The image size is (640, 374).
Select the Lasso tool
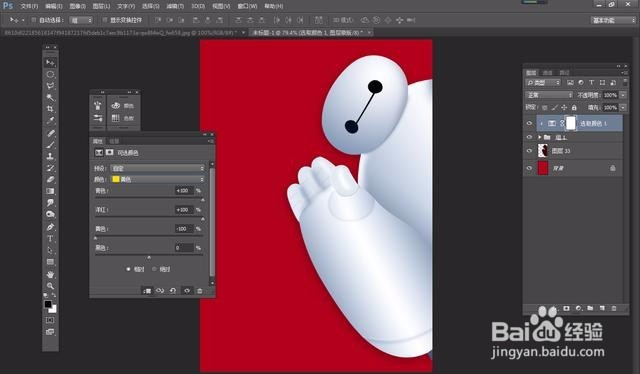50,86
